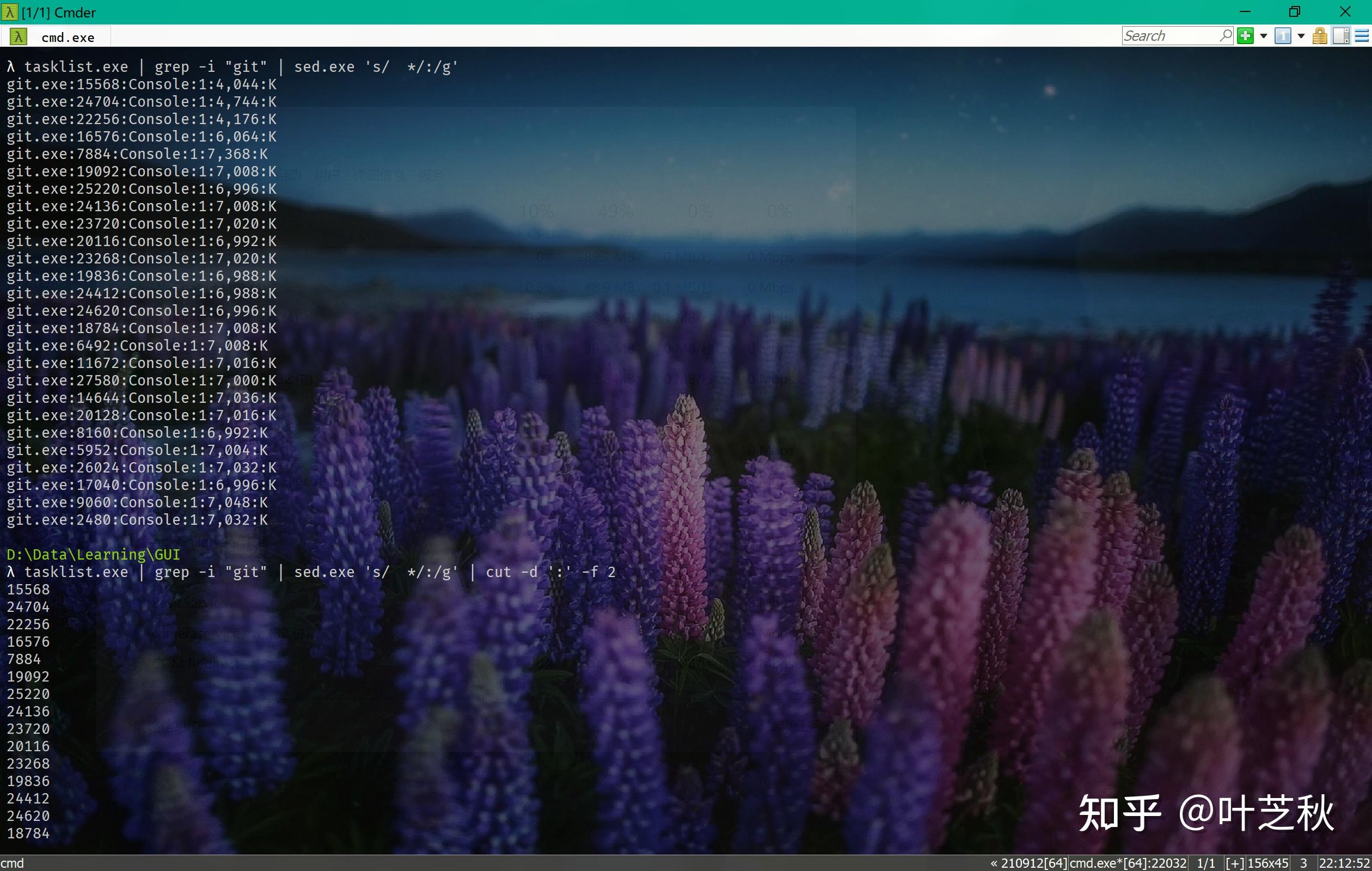1372x871 pixels.
Task: Click the lambda icon on the cmd.exe tab
Action: click(17, 36)
